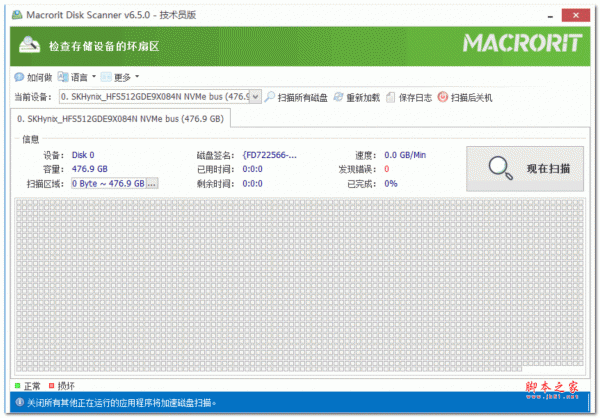This screenshot has height=418, width=600.
Task: Click the 0.0 GB/Min speed value
Action: (x=405, y=155)
